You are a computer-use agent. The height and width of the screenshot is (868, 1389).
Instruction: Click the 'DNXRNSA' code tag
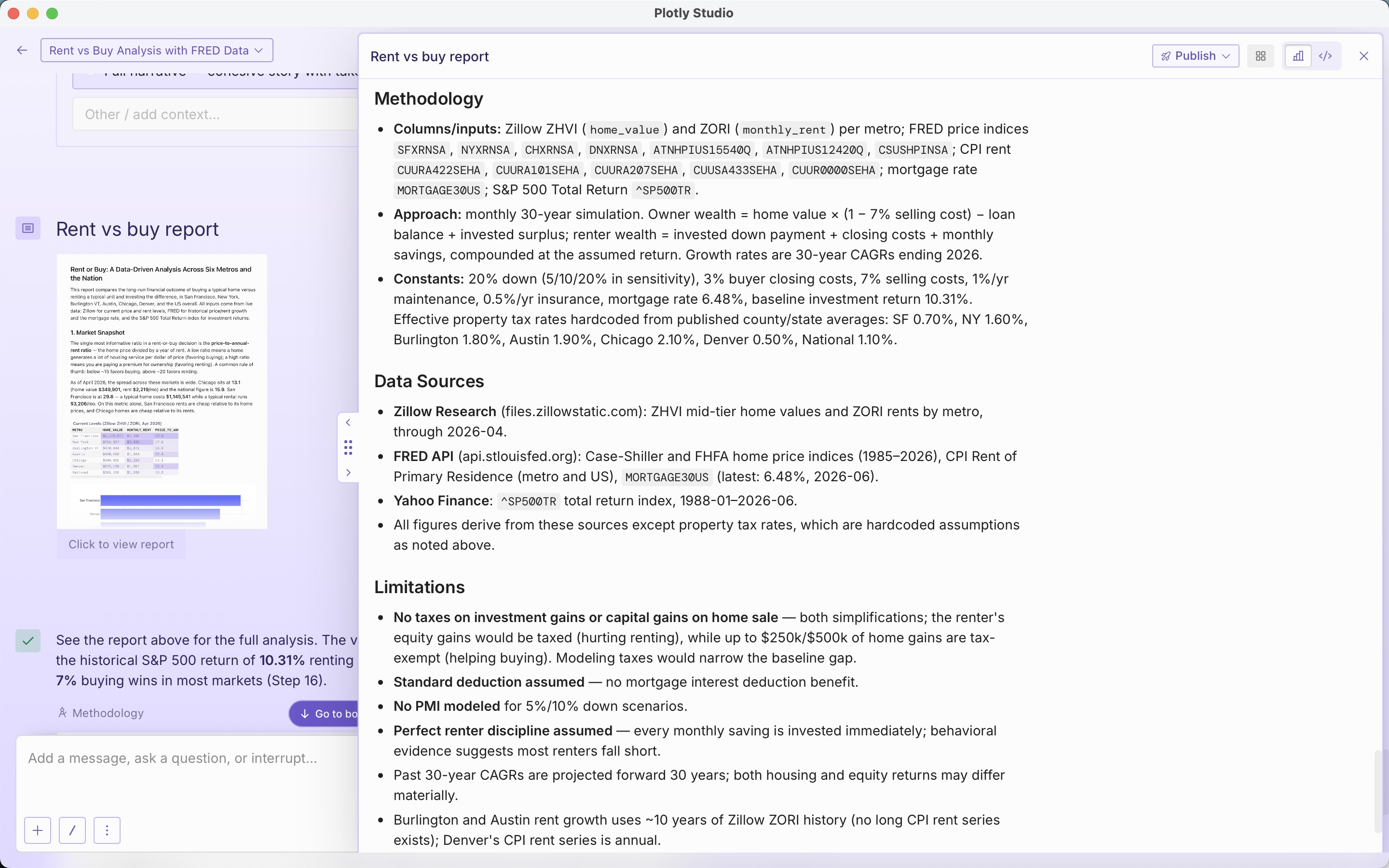613,150
